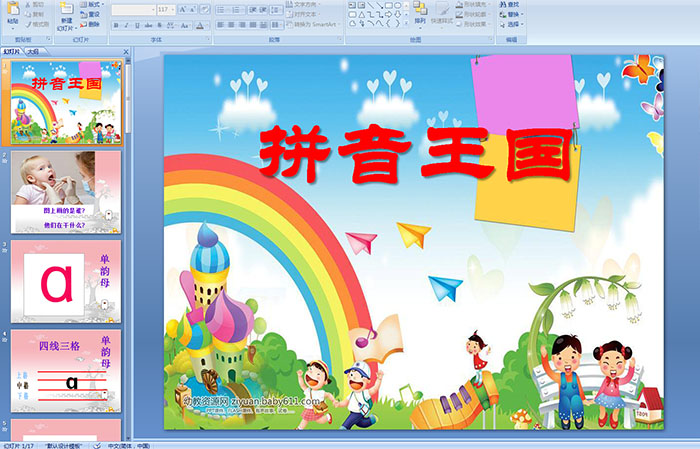Click the Delete slide (删除) button
The image size is (700, 449).
pyautogui.click(x=90, y=24)
